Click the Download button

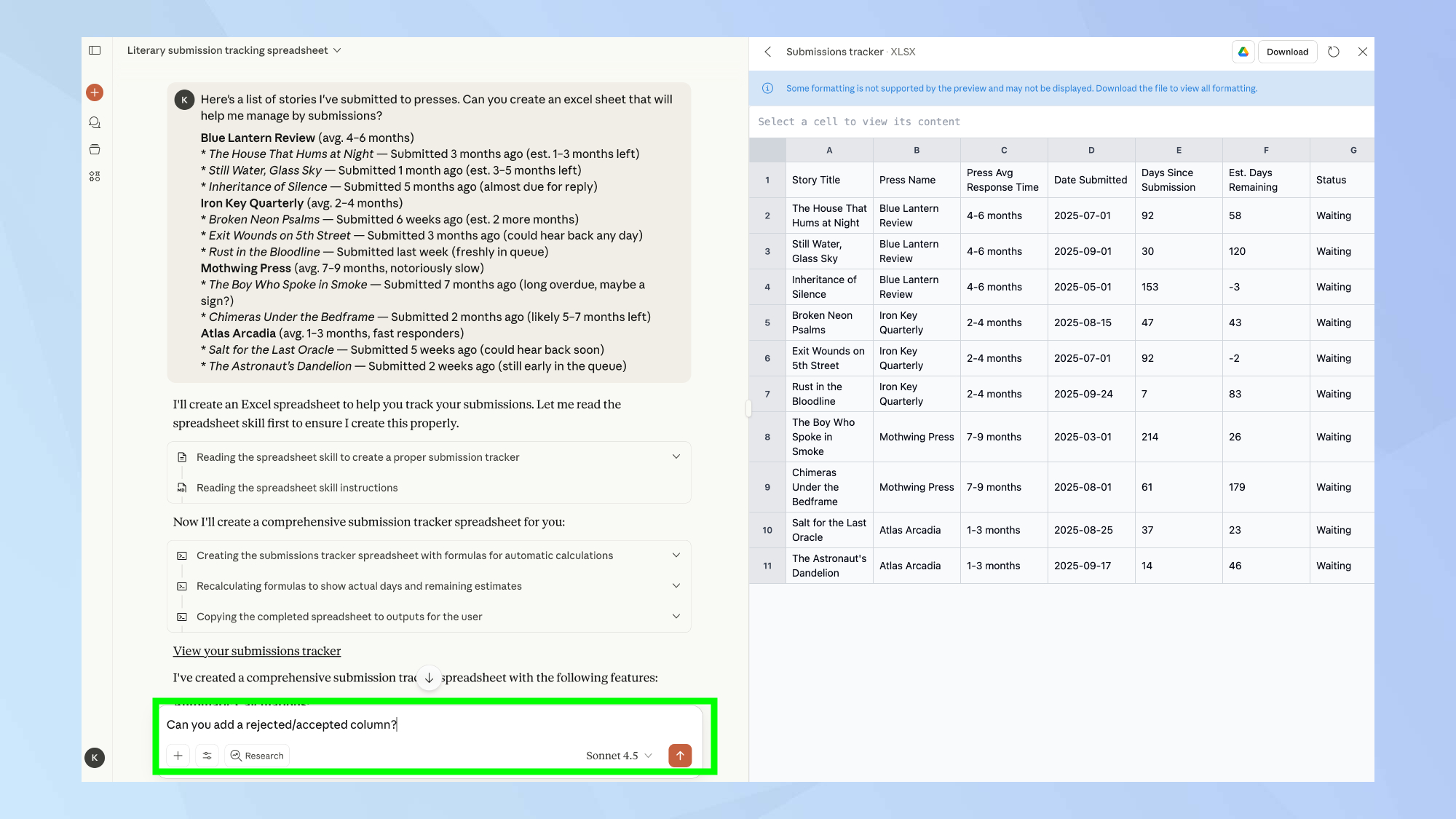pyautogui.click(x=1287, y=52)
